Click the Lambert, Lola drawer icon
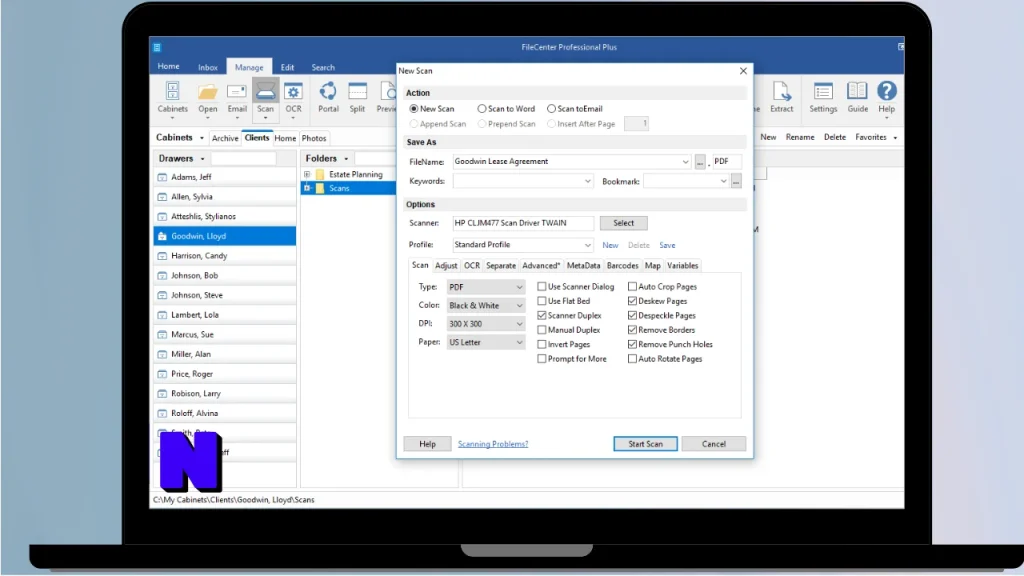 click(x=162, y=315)
